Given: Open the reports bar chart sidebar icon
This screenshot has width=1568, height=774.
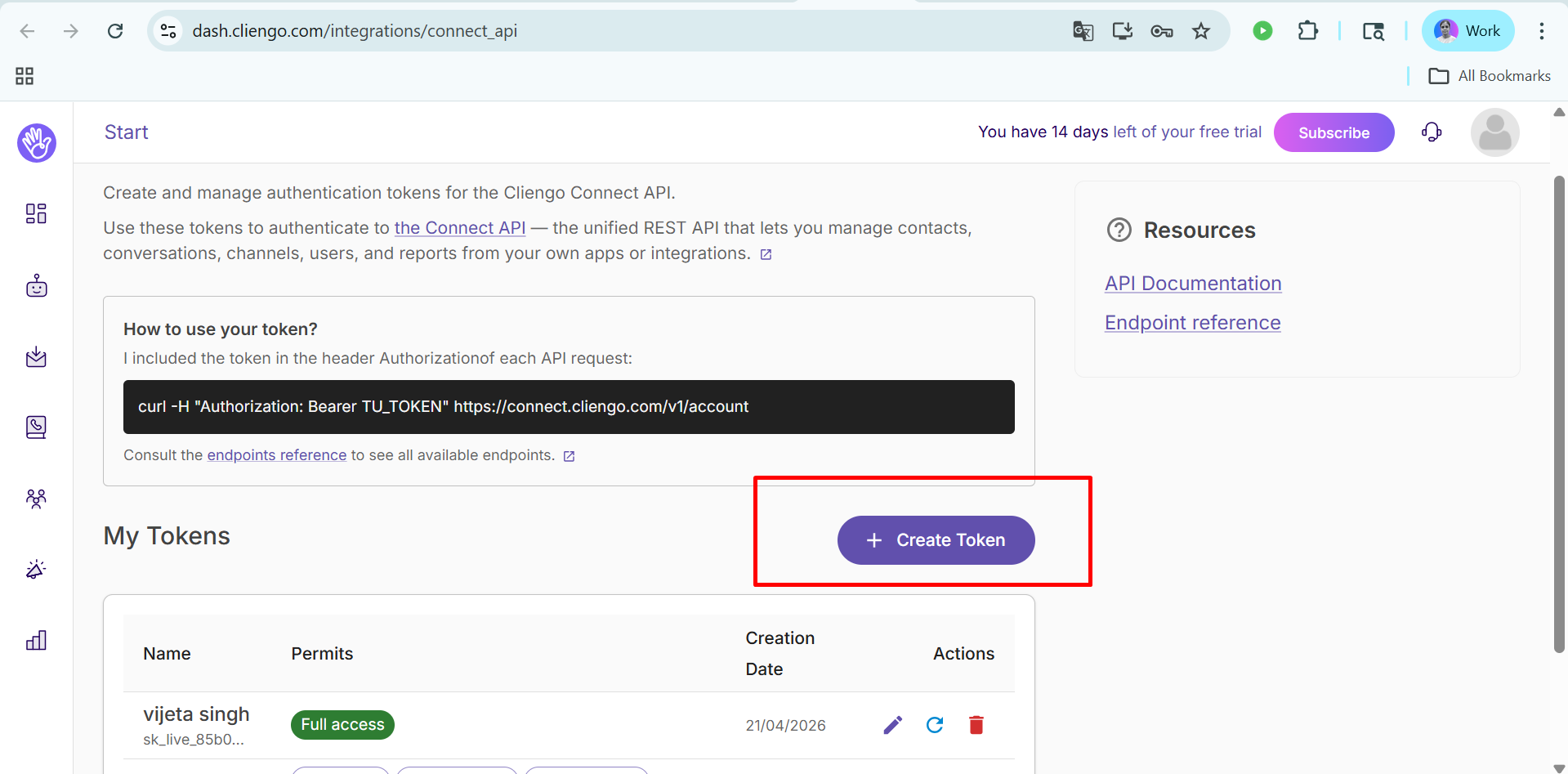Looking at the screenshot, I should pyautogui.click(x=36, y=640).
